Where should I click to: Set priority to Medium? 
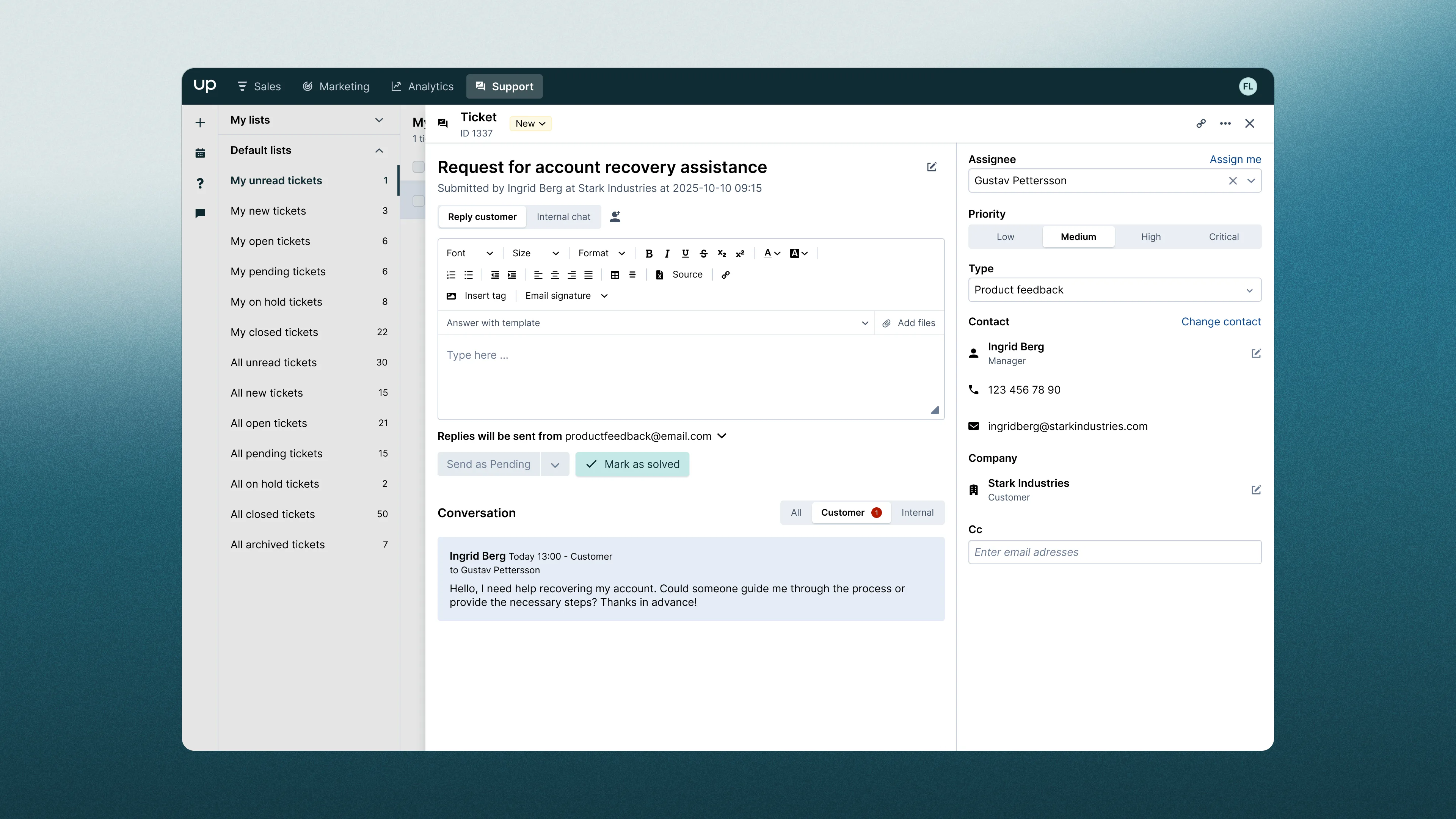[1078, 237]
